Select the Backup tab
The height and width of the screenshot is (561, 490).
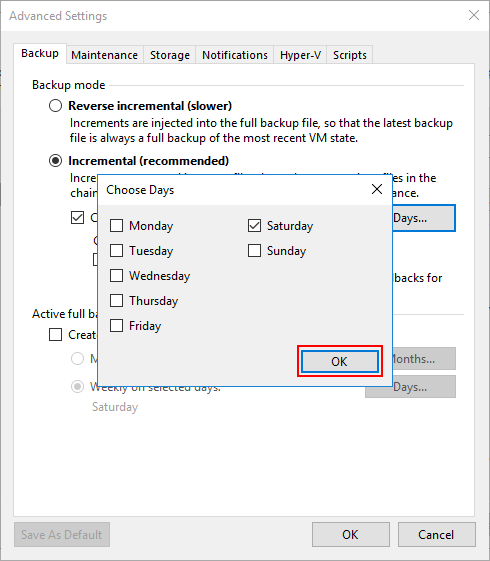[40, 54]
